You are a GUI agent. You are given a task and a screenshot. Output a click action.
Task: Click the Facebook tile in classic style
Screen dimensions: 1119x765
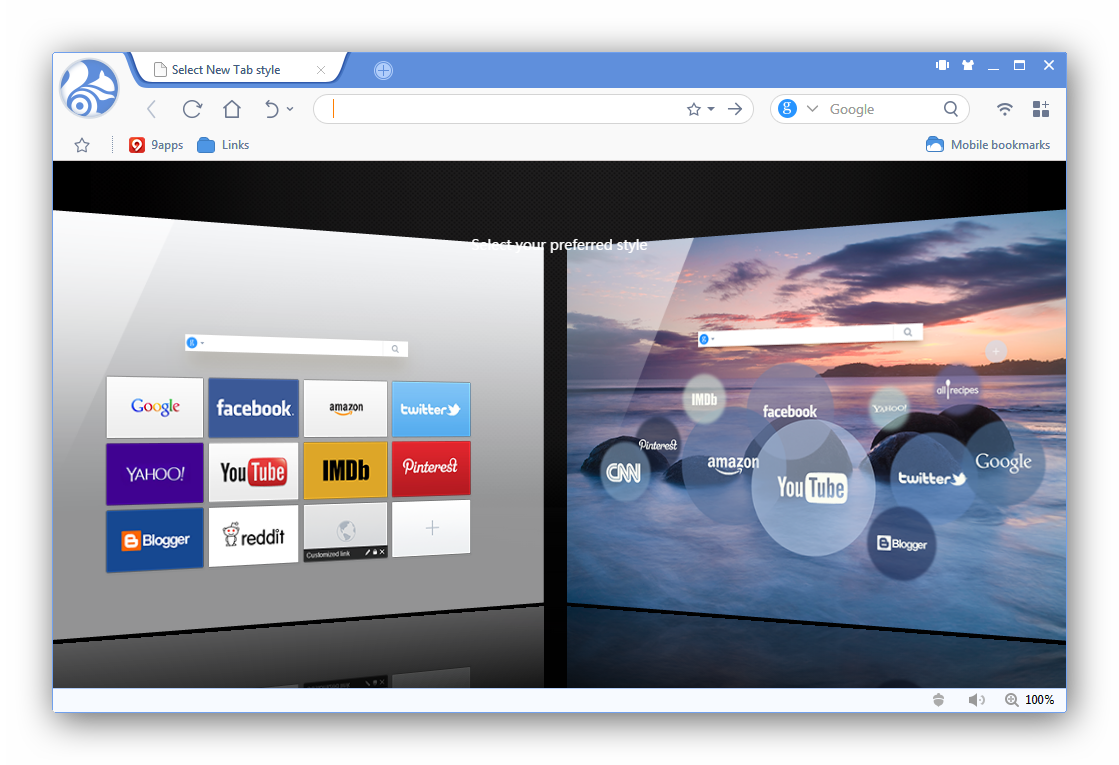point(253,407)
